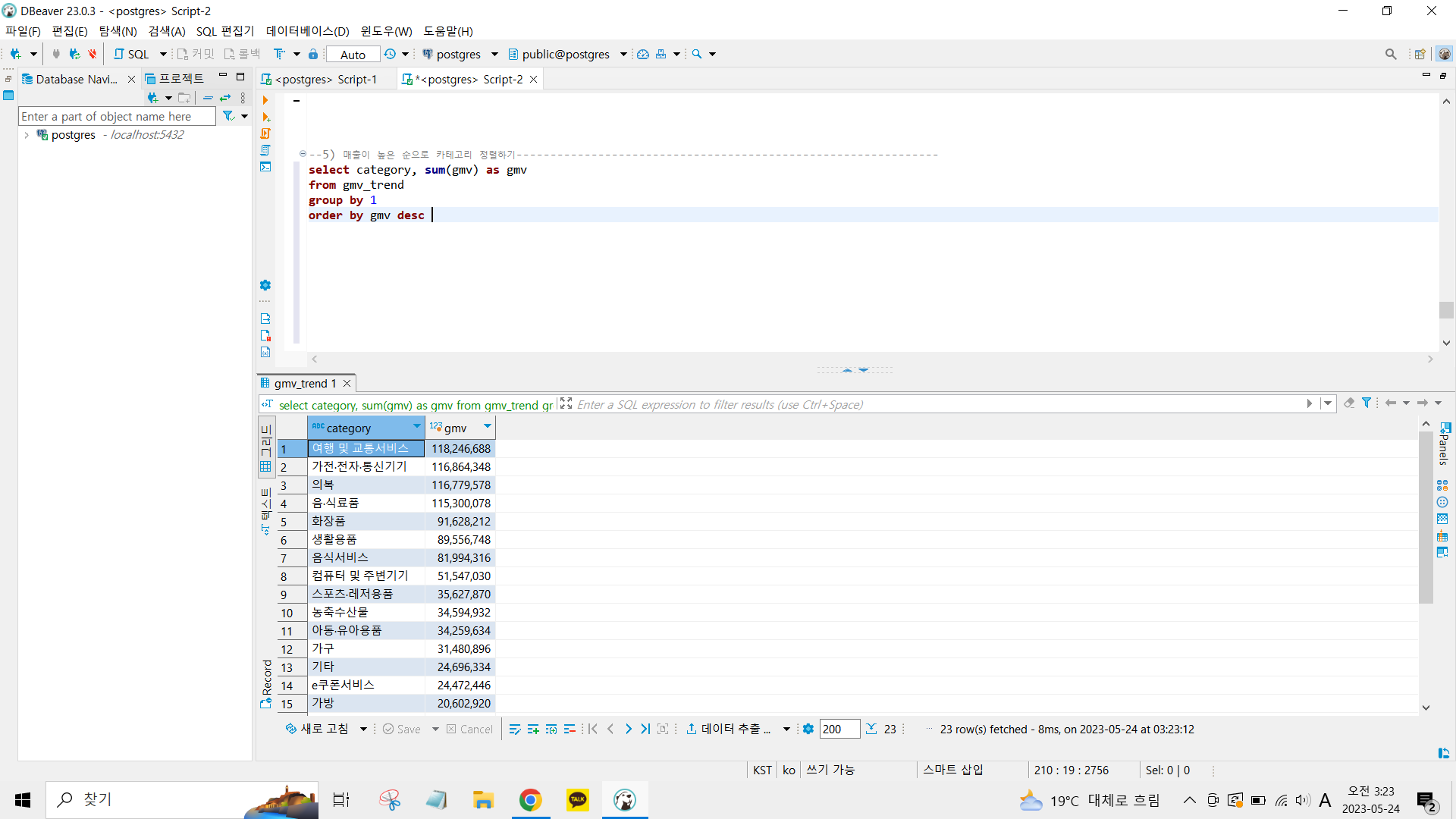Expand the postgres connection tree node
The height and width of the screenshot is (819, 1456).
[27, 135]
